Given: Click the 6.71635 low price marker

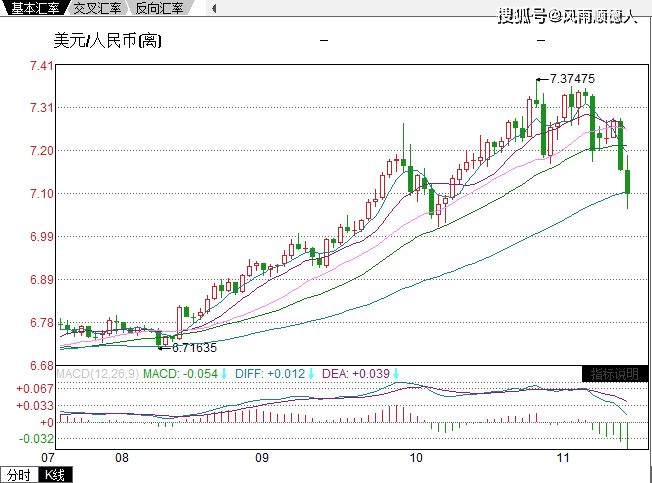Looking at the screenshot, I should 194,348.
